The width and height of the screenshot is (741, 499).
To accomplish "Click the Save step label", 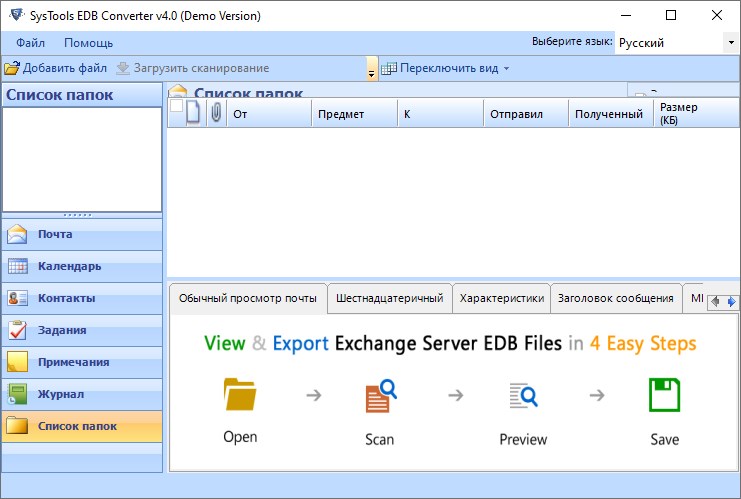I will pos(664,439).
